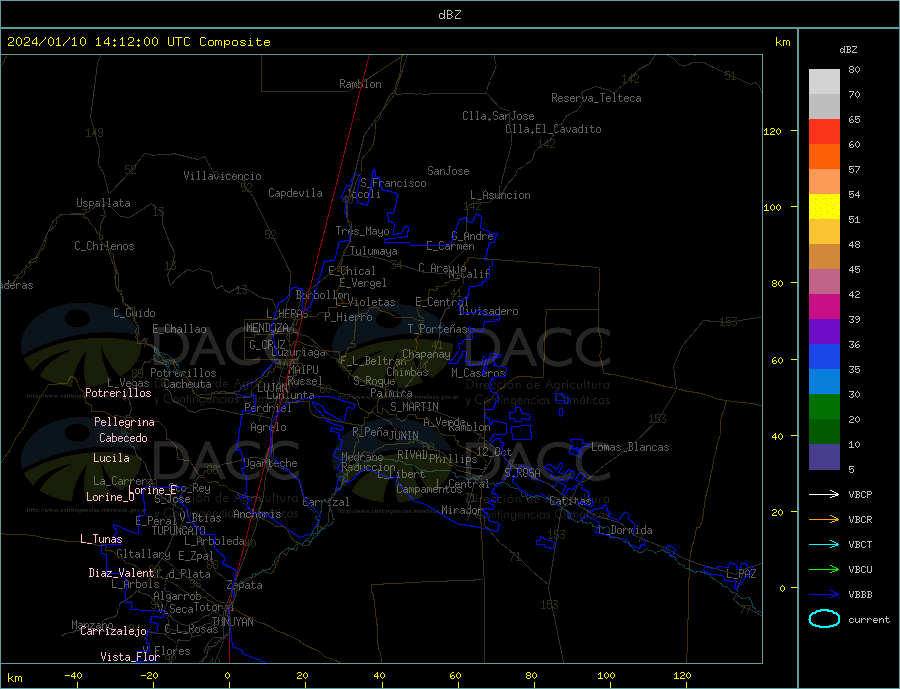Click the orange VBCR arrow legend icon
Screen dimensions: 900x689
(x=824, y=520)
